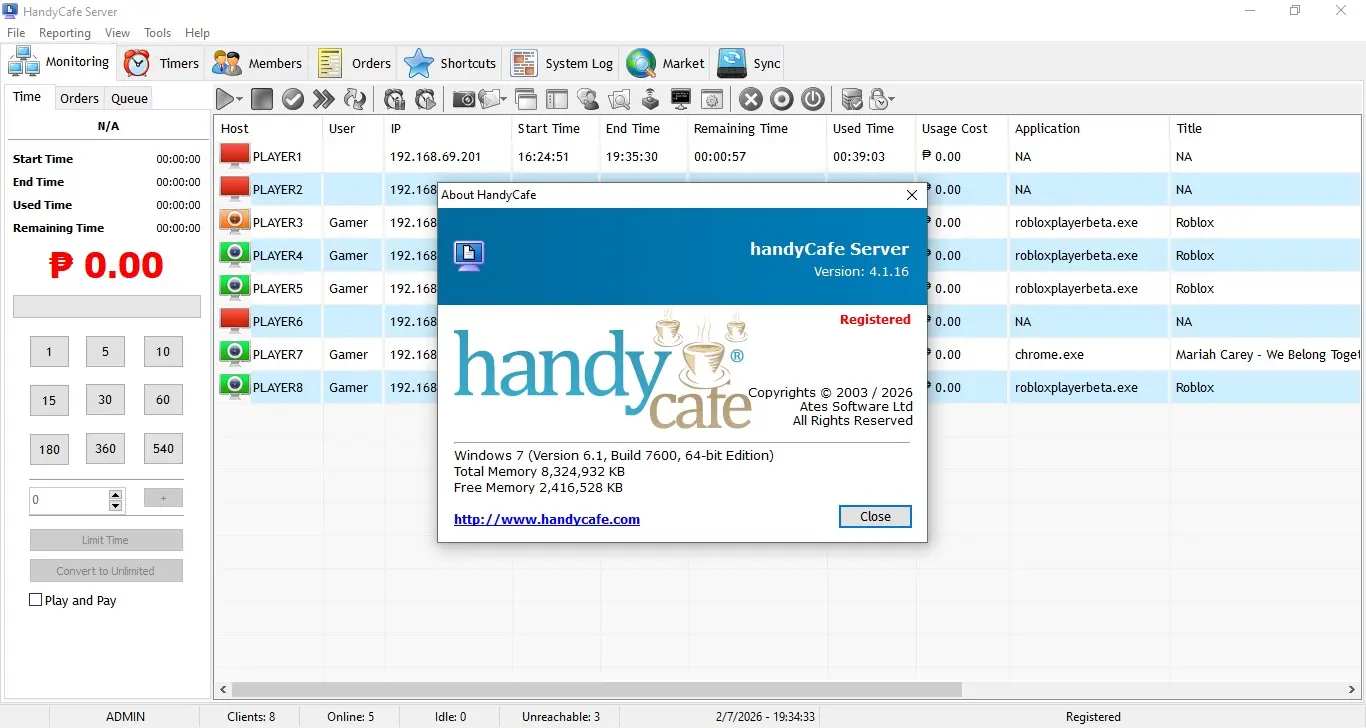Click the minutes number input field
The image size is (1366, 728).
tap(70, 500)
